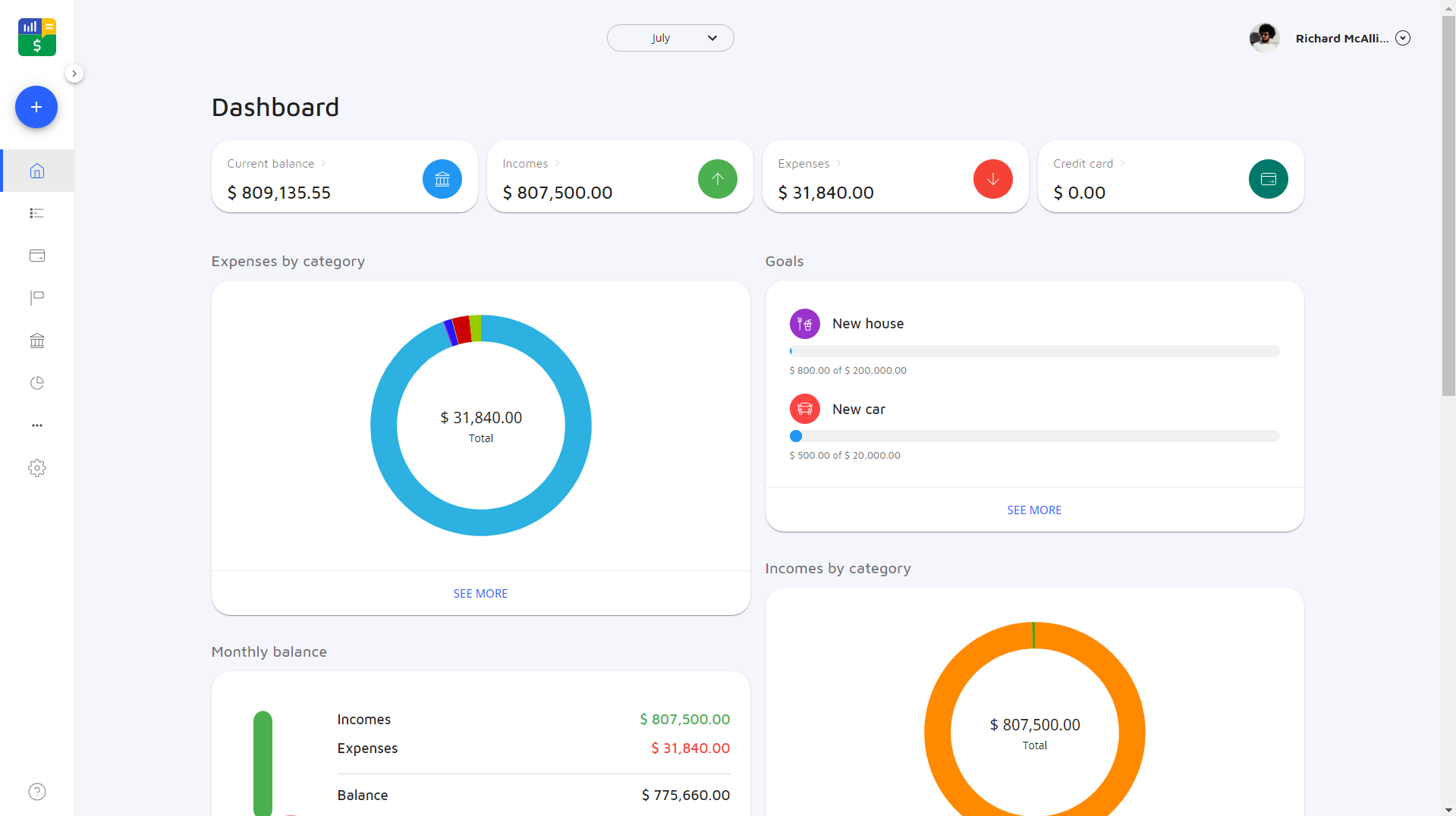Screen dimensions: 1456x816
Task: Expand the collapsed sidebar with the chevron
Action: click(74, 73)
